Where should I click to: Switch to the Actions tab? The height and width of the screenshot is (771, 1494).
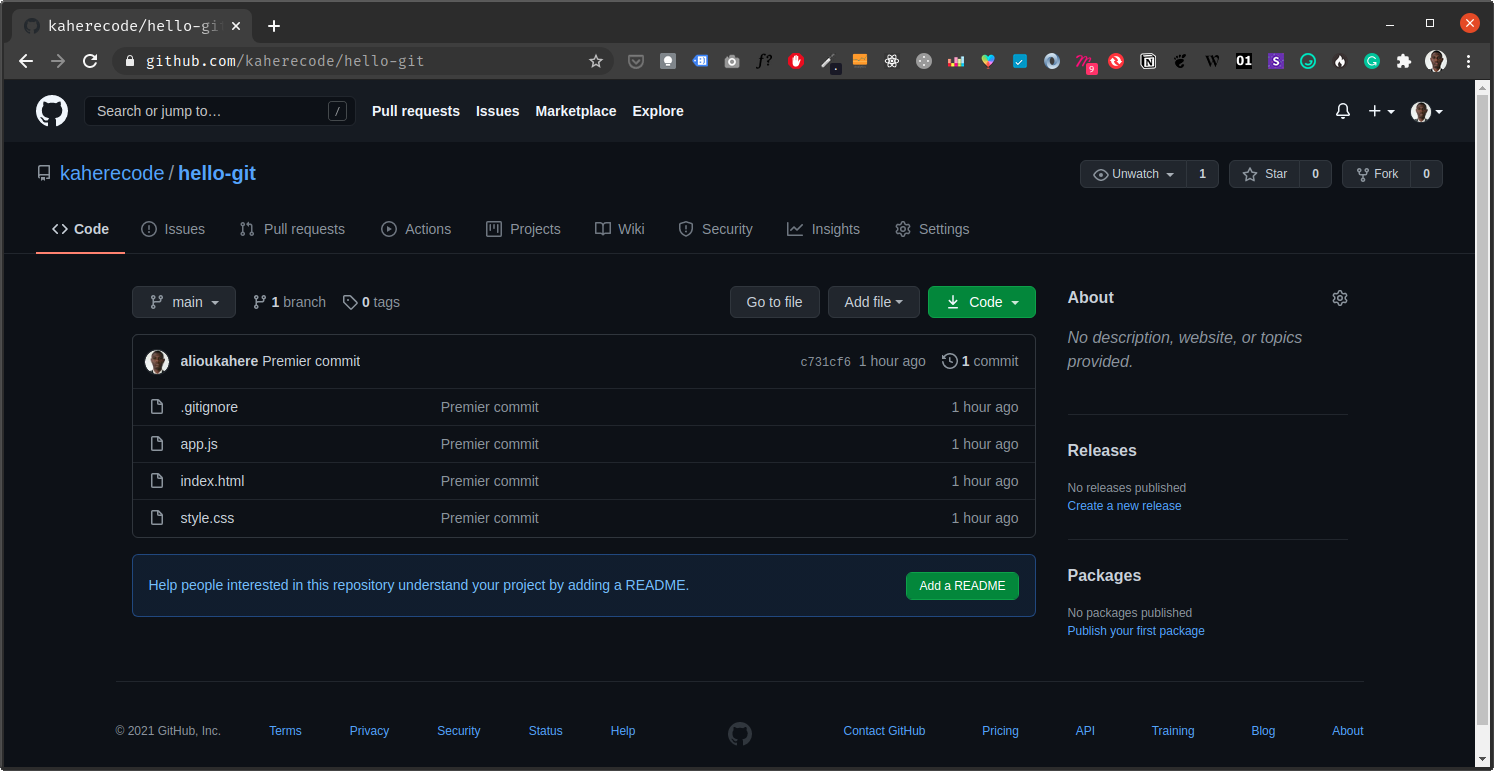pyautogui.click(x=416, y=229)
